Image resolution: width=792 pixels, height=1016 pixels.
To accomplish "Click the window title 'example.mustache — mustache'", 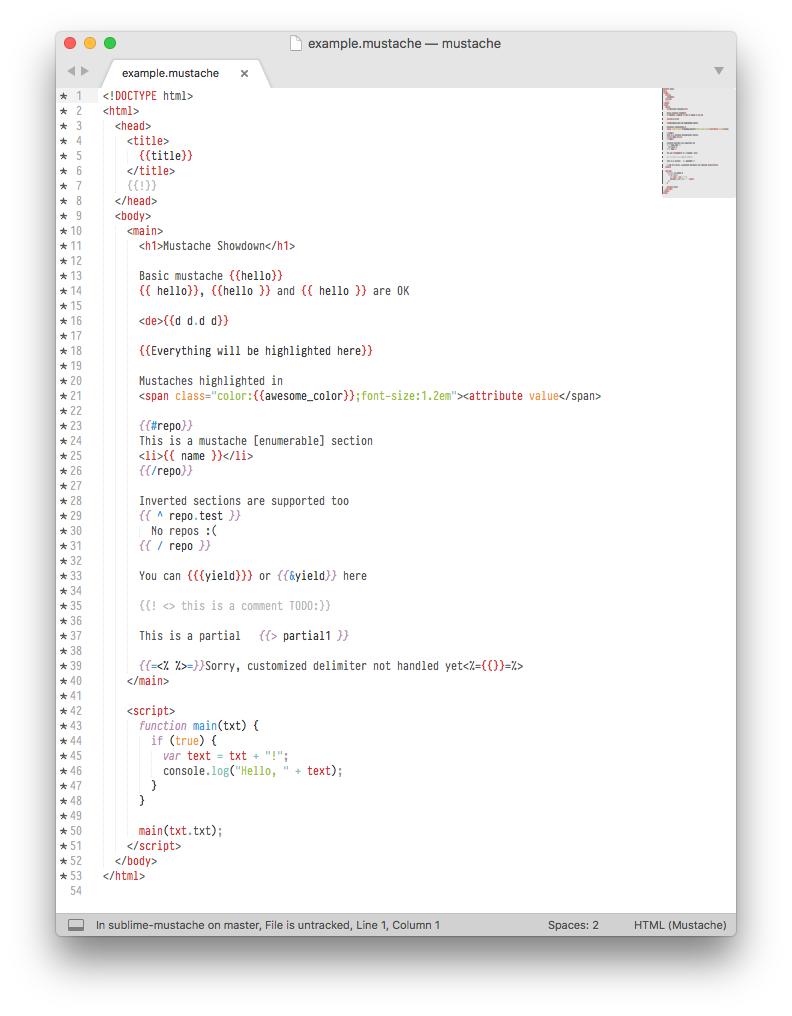I will point(404,43).
